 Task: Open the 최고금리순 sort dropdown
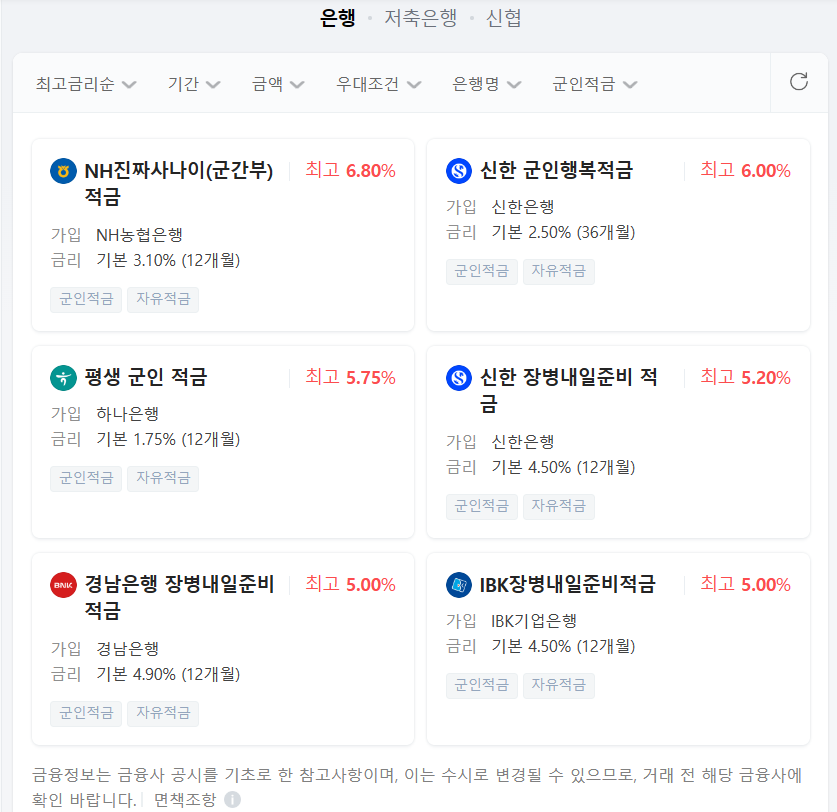(86, 84)
